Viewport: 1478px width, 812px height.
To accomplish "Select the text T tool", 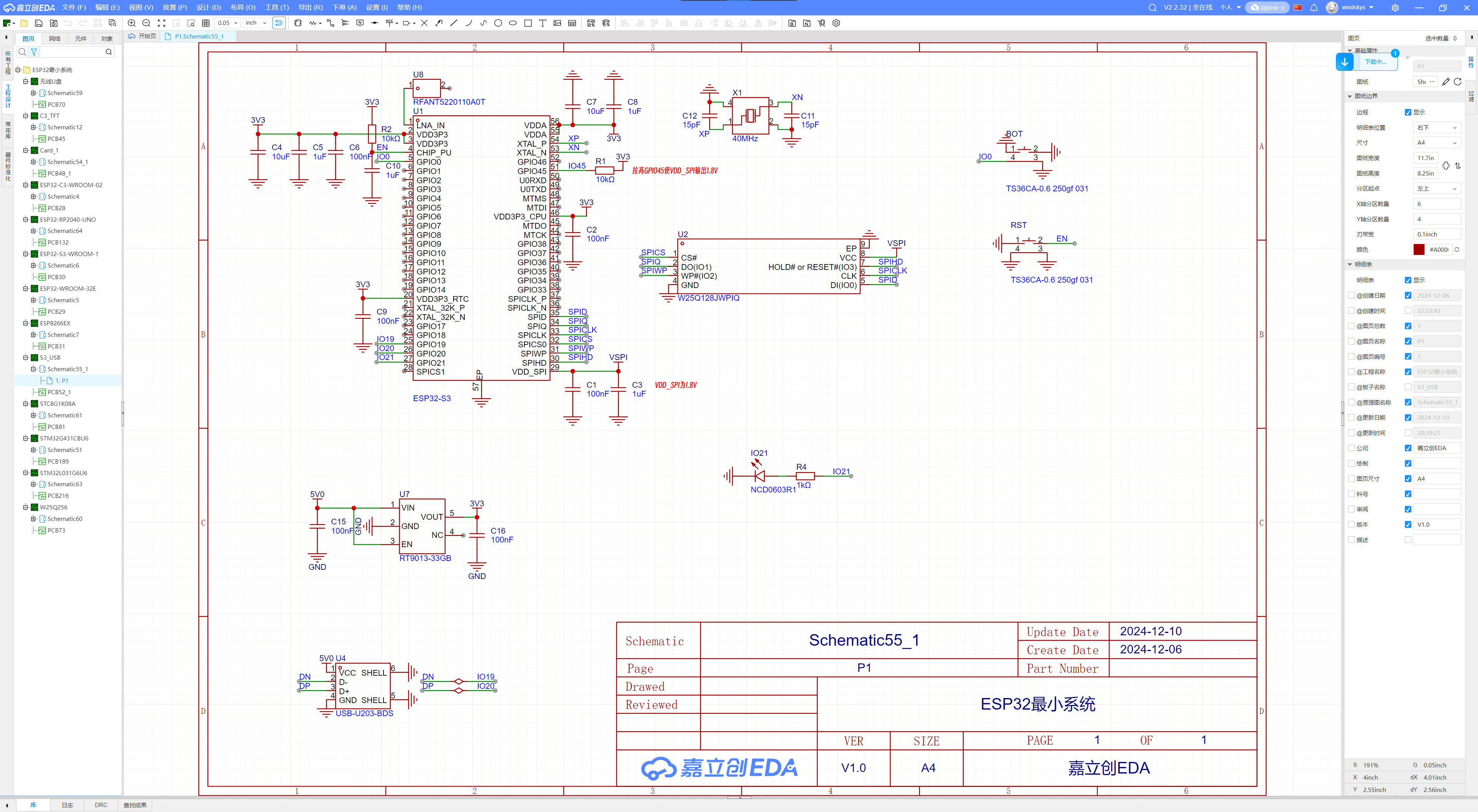I will point(542,23).
